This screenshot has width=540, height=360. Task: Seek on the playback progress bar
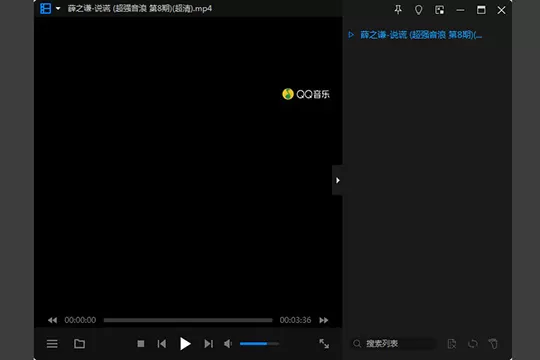(188, 320)
